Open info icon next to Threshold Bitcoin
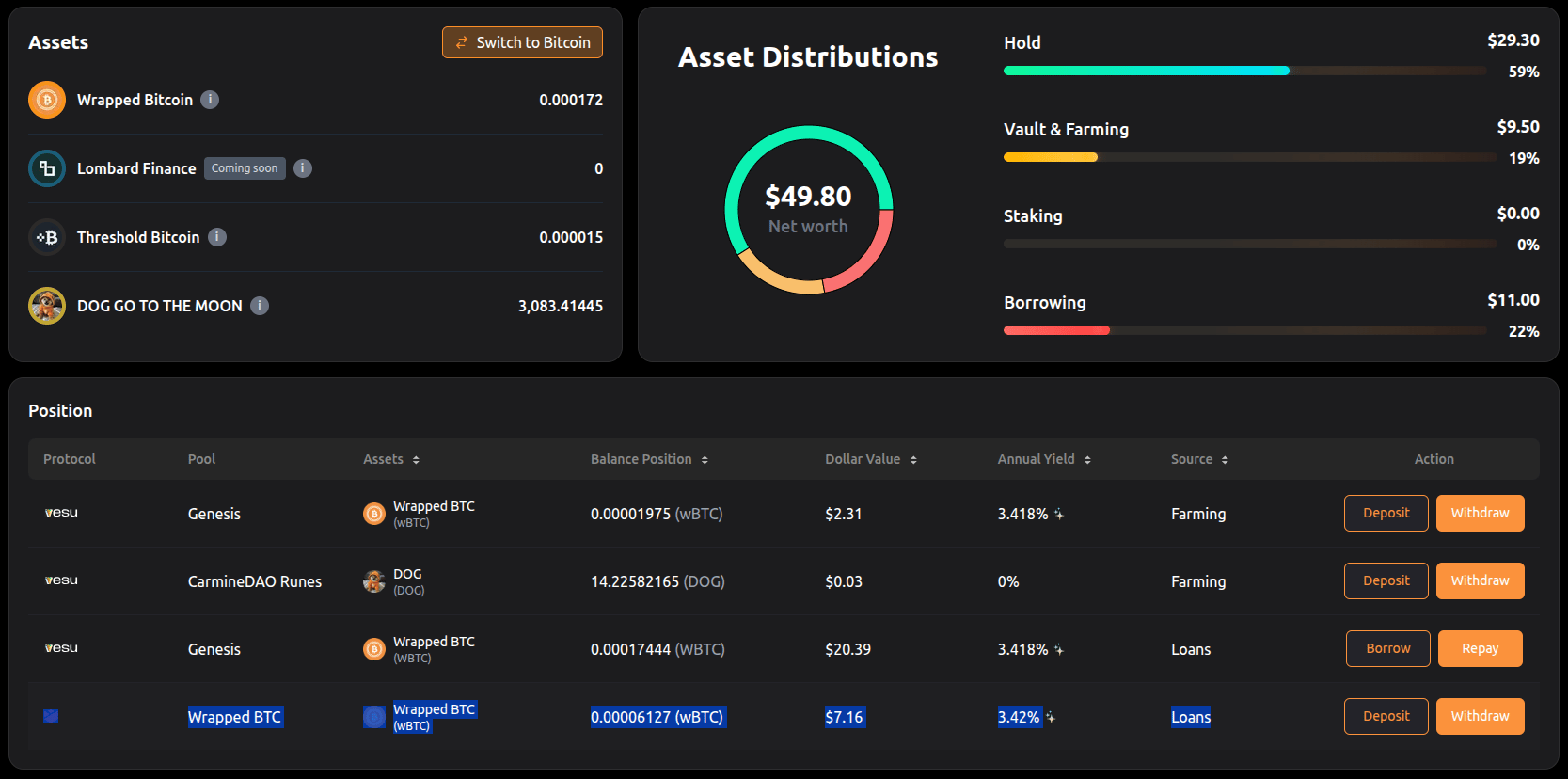1568x779 pixels. pos(217,237)
